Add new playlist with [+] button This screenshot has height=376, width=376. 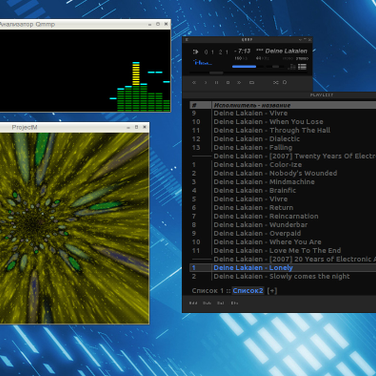272,291
